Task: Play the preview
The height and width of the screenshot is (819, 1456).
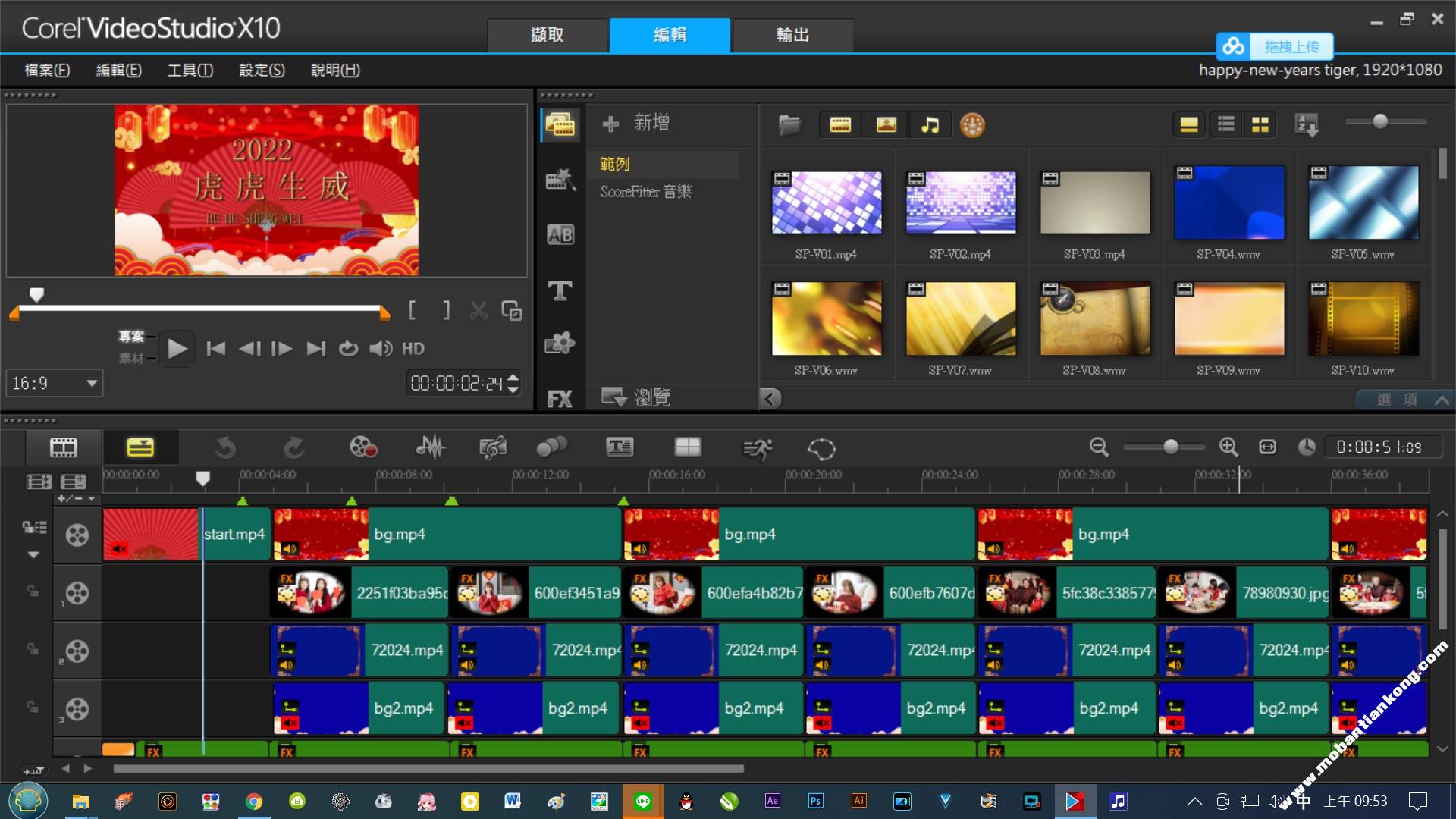Action: [177, 349]
